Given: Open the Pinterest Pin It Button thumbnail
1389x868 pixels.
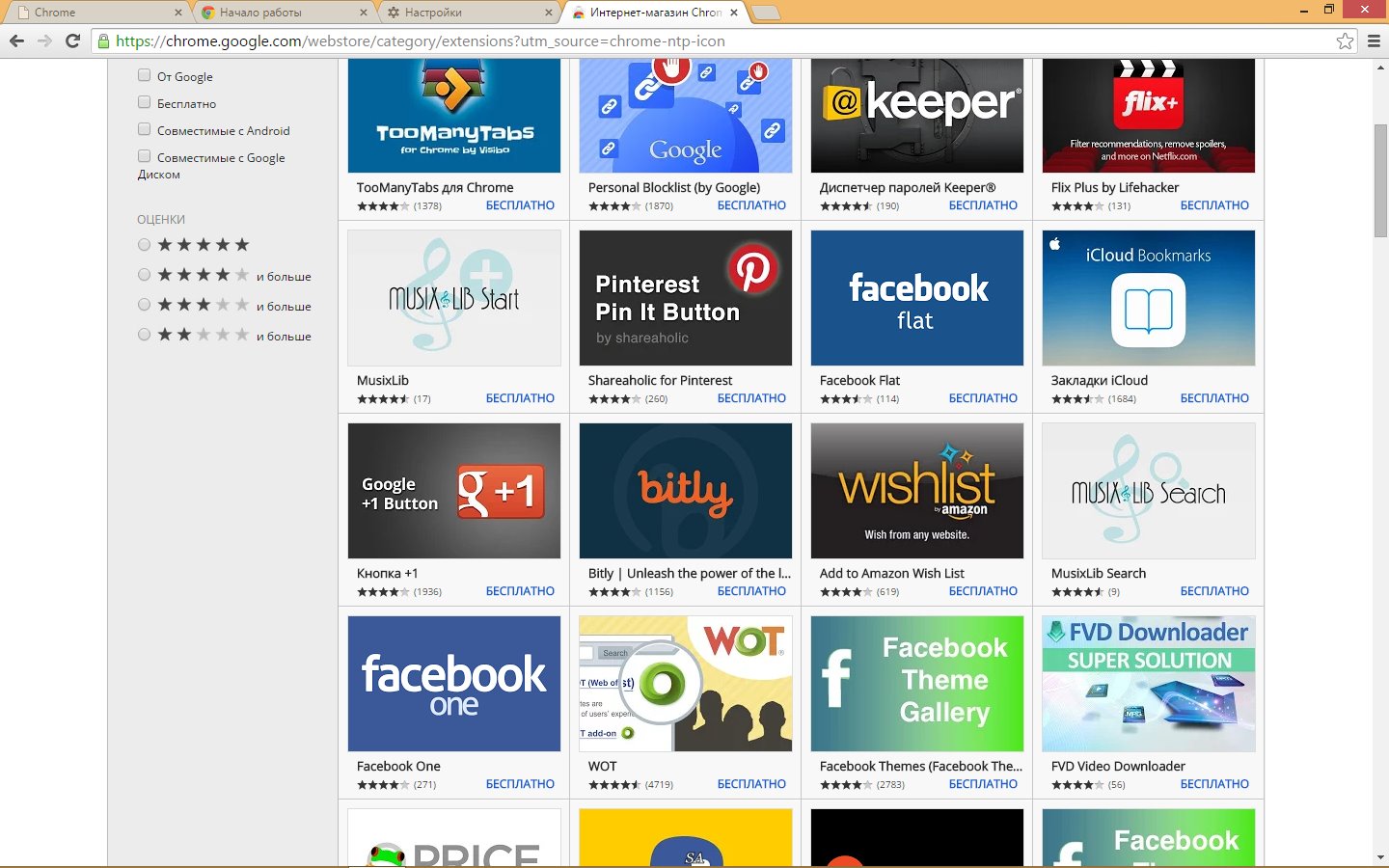Looking at the screenshot, I should pyautogui.click(x=686, y=298).
